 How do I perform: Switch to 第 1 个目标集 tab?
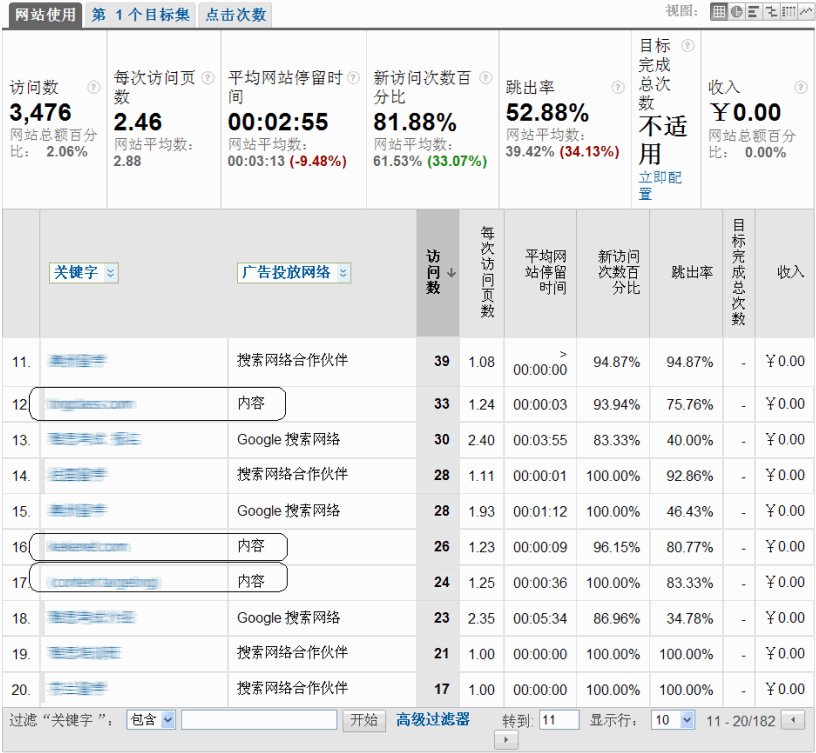[139, 14]
